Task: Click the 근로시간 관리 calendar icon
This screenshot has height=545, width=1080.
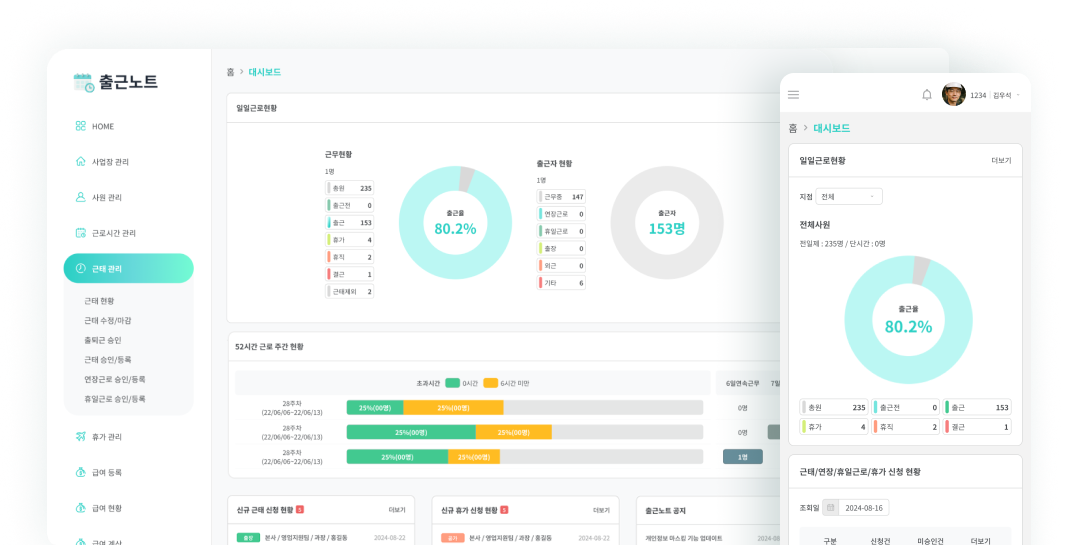Action: coord(80,233)
